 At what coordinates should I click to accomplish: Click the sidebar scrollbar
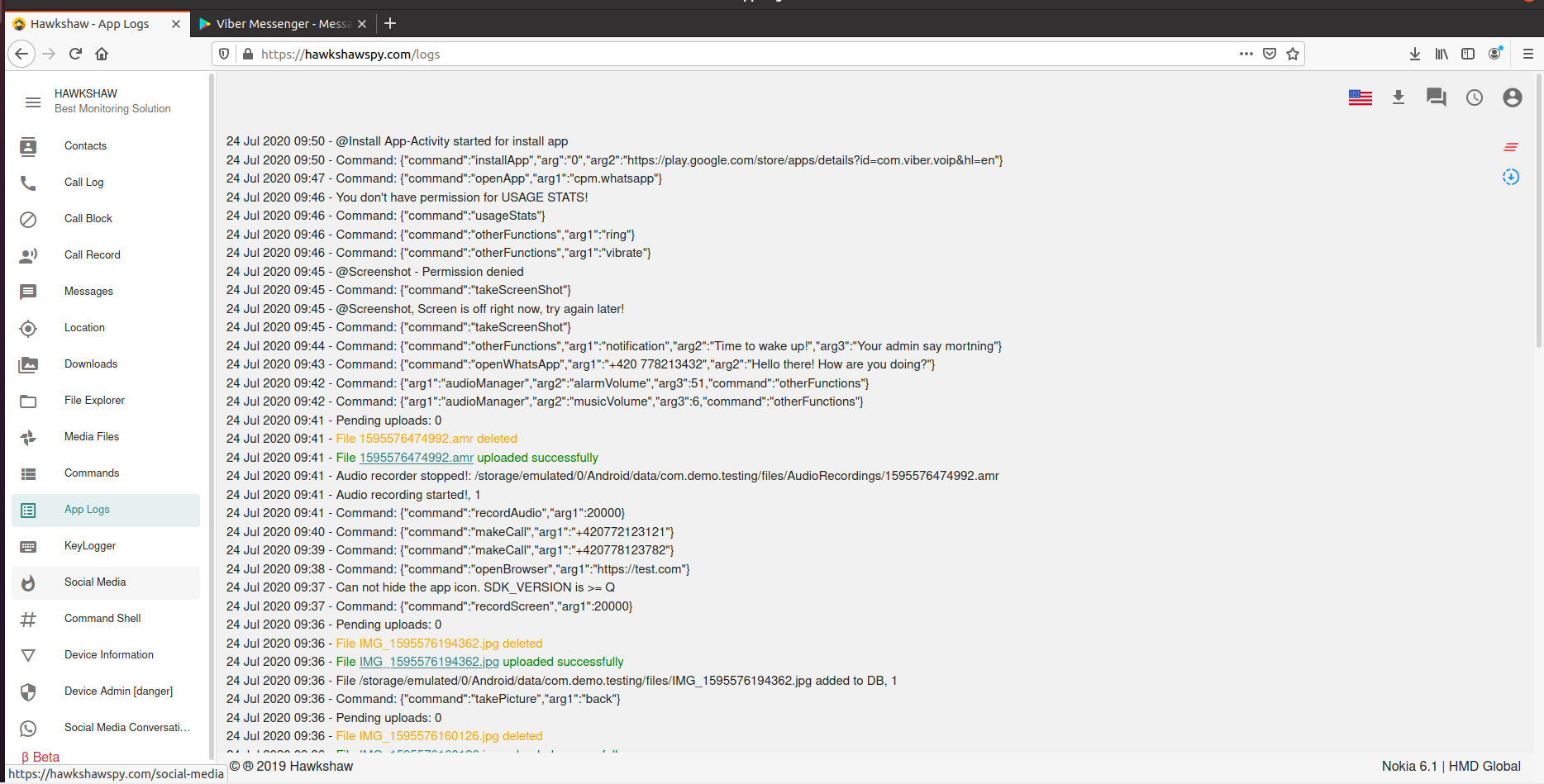click(211, 417)
